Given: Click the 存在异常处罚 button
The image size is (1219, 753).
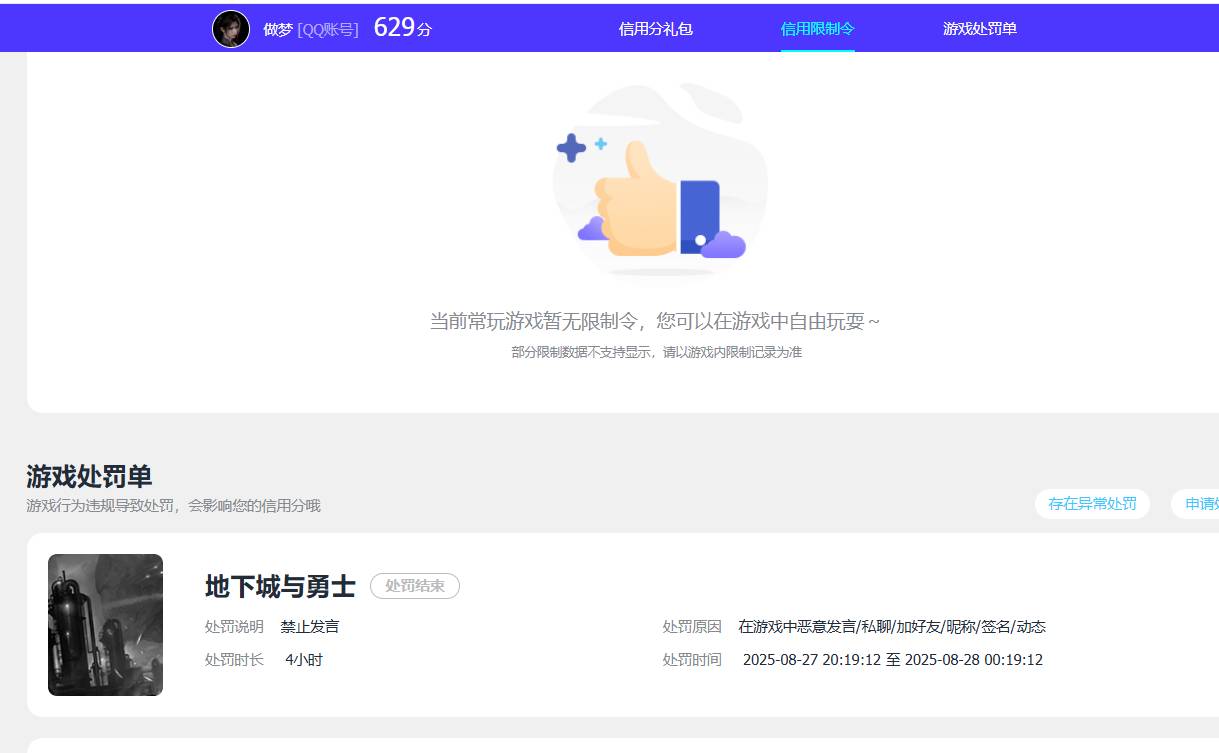Looking at the screenshot, I should [x=1092, y=504].
